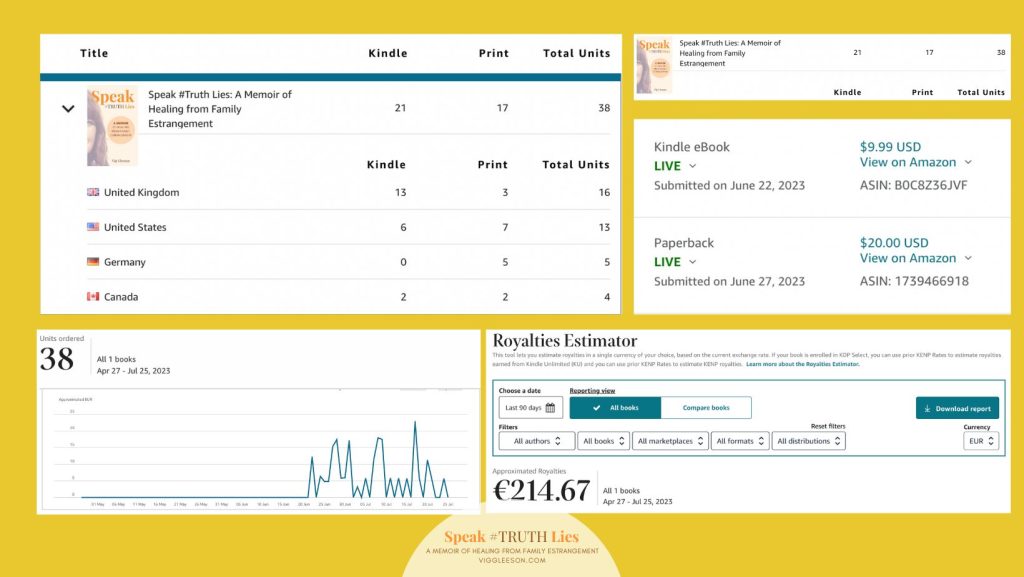Open the All authors filter dropdown

click(x=537, y=441)
